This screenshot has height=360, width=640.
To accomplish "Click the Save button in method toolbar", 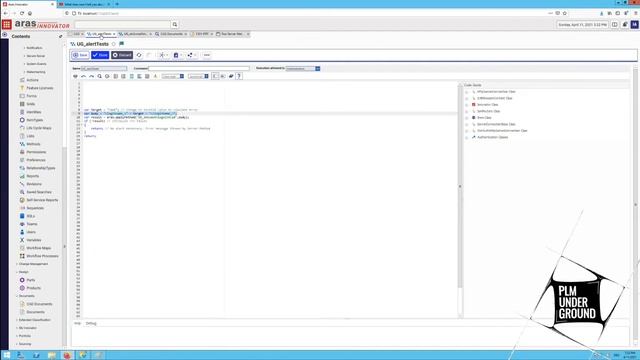I will coord(80,55).
